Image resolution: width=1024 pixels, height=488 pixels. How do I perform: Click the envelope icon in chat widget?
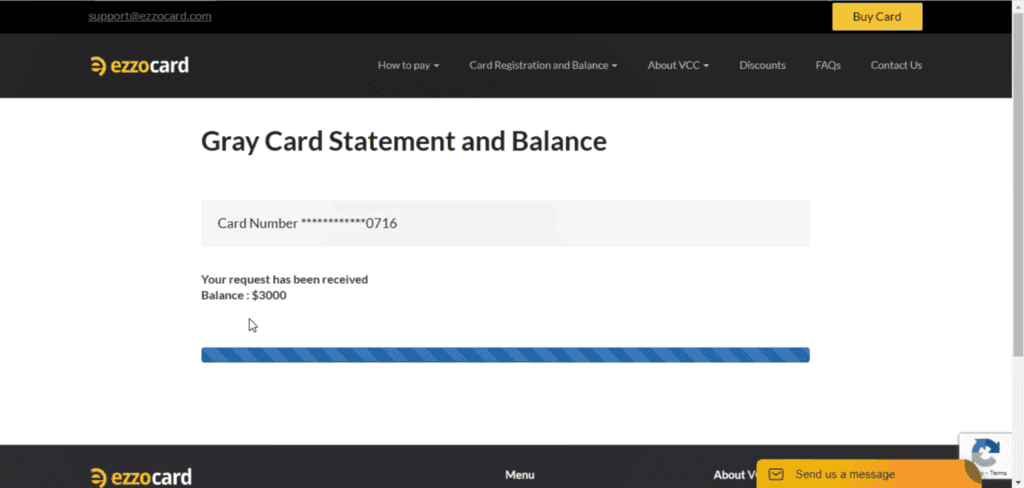(776, 474)
